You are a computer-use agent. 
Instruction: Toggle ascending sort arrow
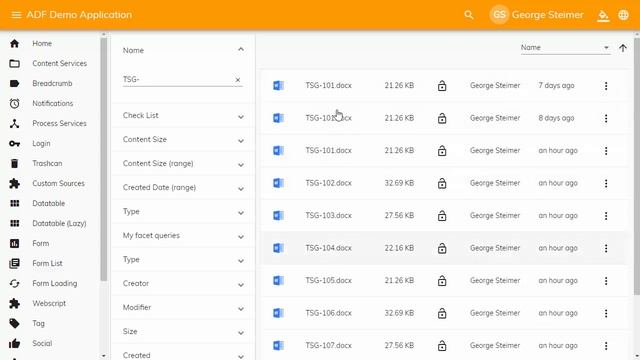[623, 48]
